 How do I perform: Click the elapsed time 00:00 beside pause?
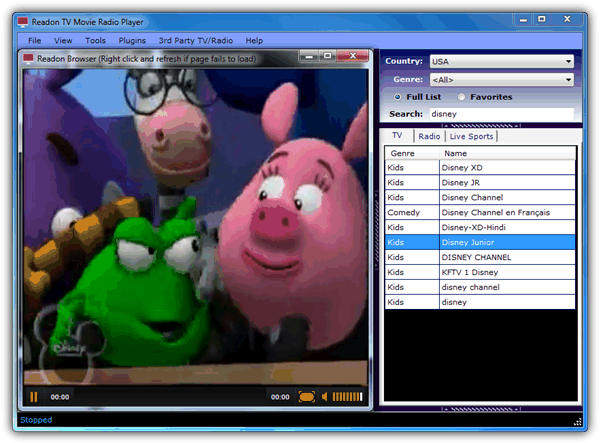pyautogui.click(x=60, y=397)
